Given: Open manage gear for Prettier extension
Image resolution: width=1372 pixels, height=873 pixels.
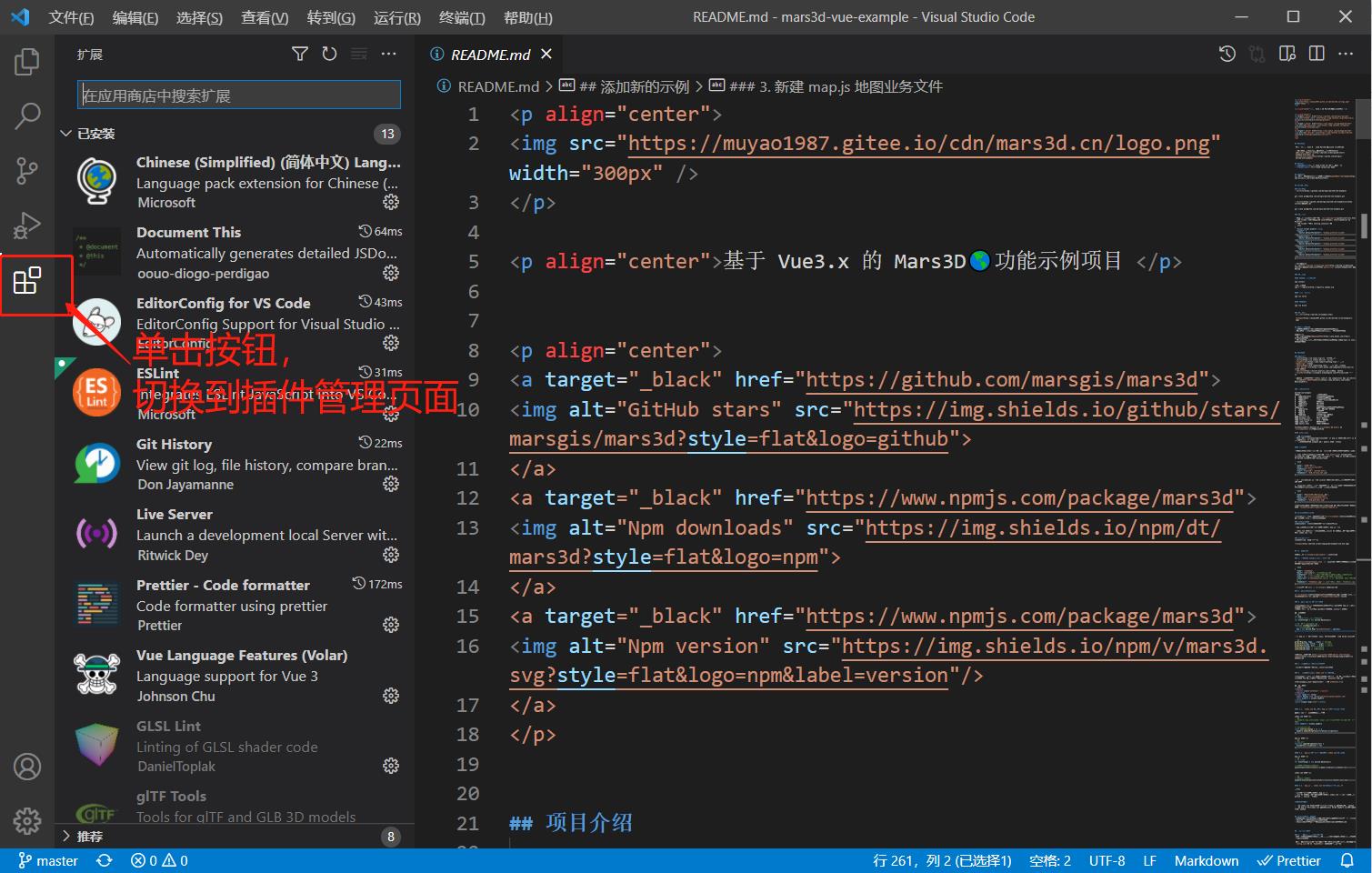Looking at the screenshot, I should pos(391,625).
